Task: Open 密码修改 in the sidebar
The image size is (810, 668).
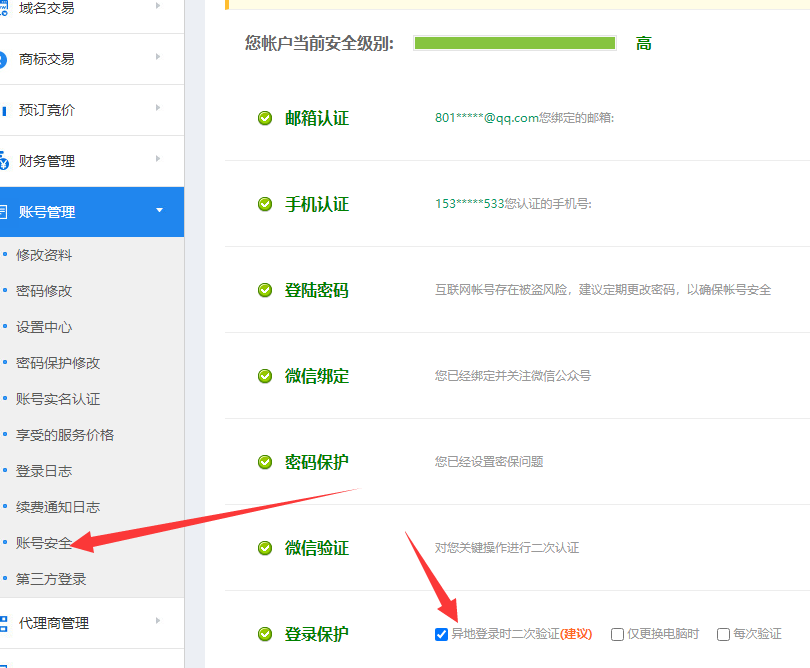Action: click(44, 291)
